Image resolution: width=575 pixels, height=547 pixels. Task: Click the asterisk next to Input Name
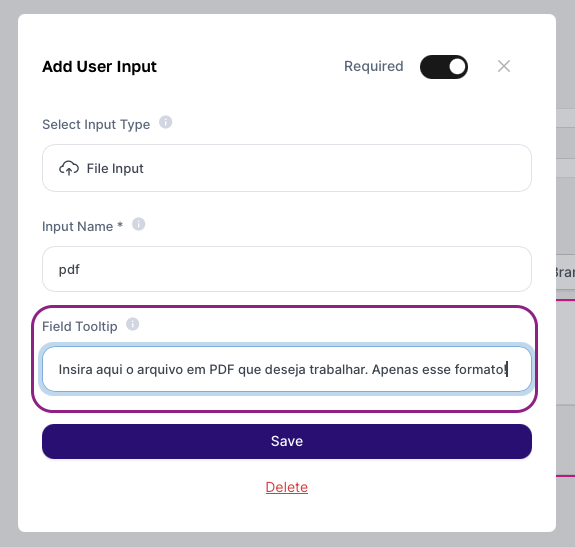pyautogui.click(x=120, y=225)
